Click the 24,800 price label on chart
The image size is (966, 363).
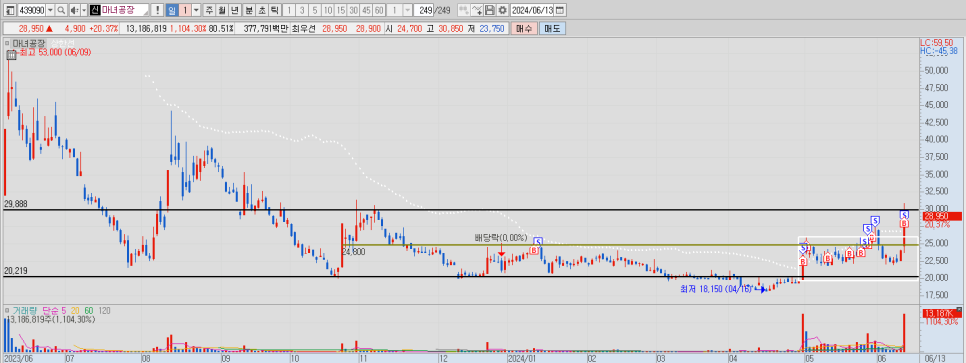coord(354,251)
